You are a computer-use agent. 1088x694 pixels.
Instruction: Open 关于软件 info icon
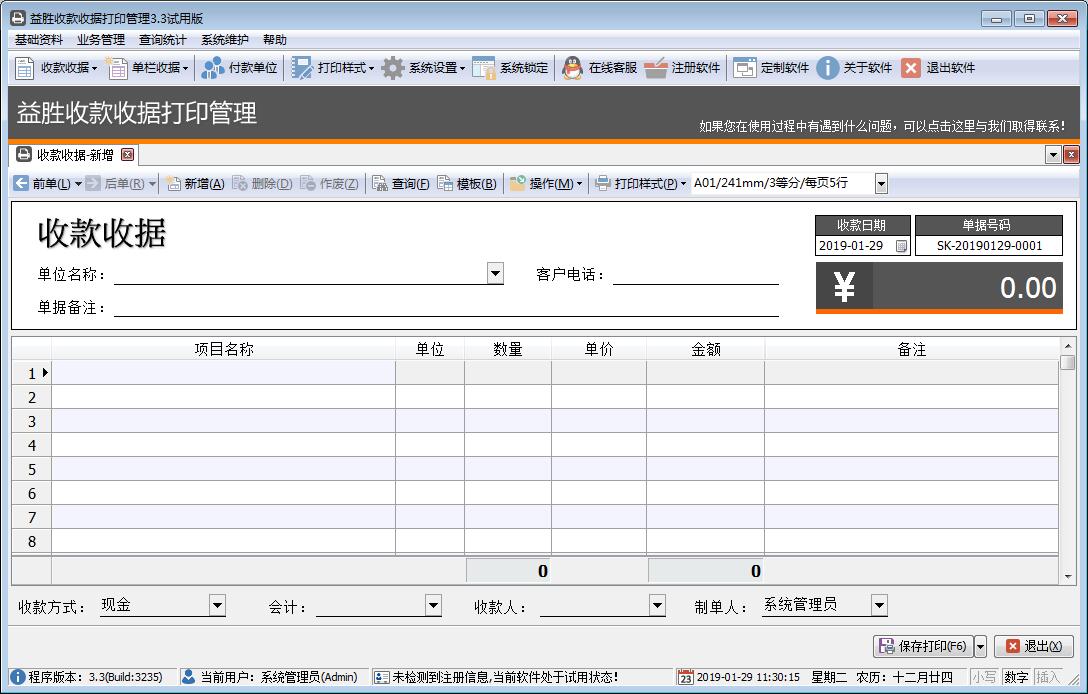pos(827,68)
